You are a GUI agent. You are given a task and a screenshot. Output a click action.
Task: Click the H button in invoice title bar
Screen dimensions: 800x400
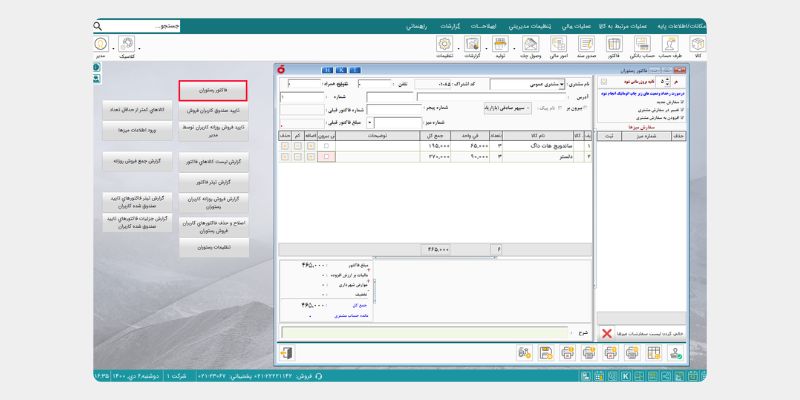click(x=327, y=70)
